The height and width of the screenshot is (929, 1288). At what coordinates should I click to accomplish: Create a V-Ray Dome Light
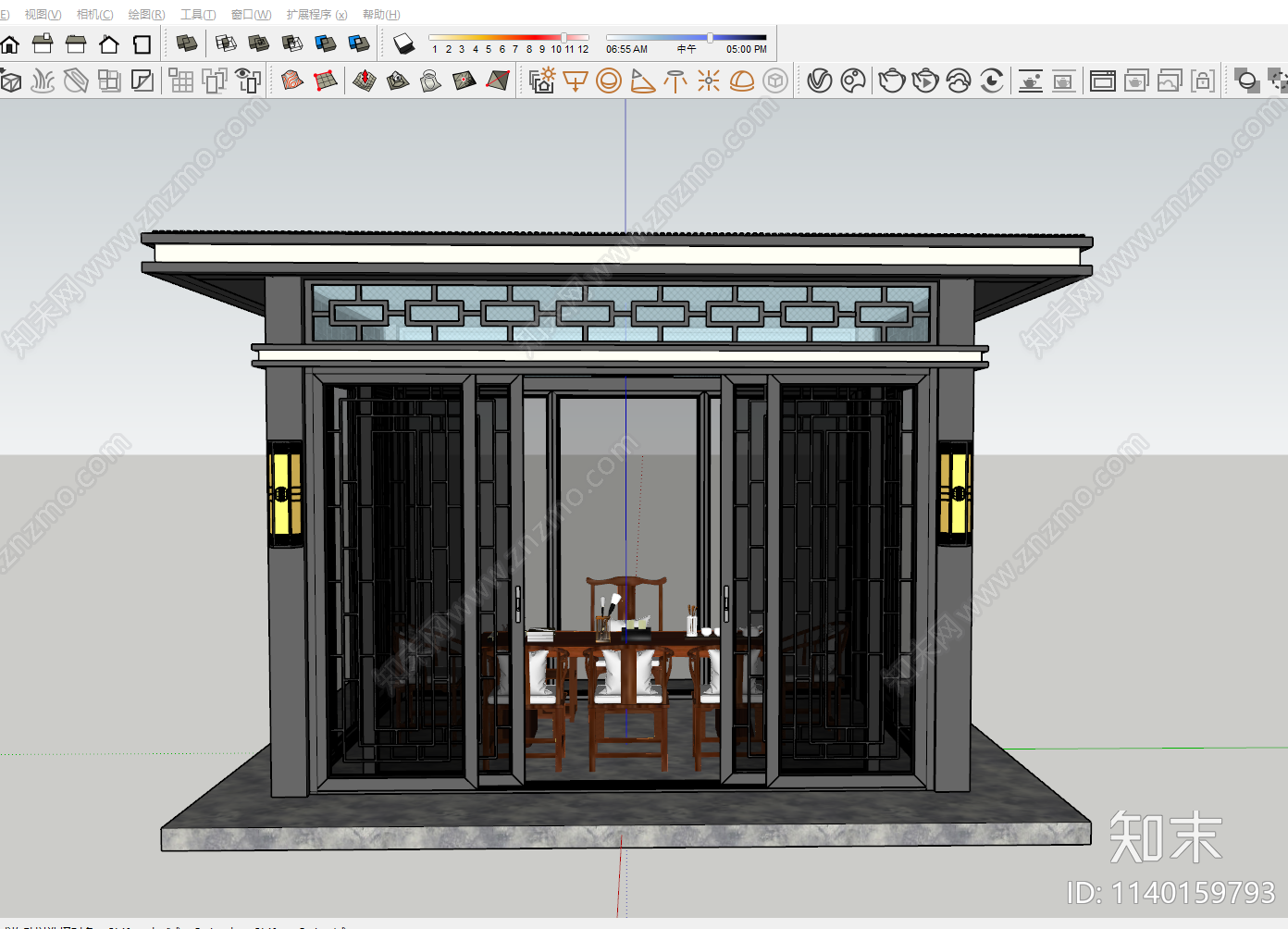(x=742, y=81)
